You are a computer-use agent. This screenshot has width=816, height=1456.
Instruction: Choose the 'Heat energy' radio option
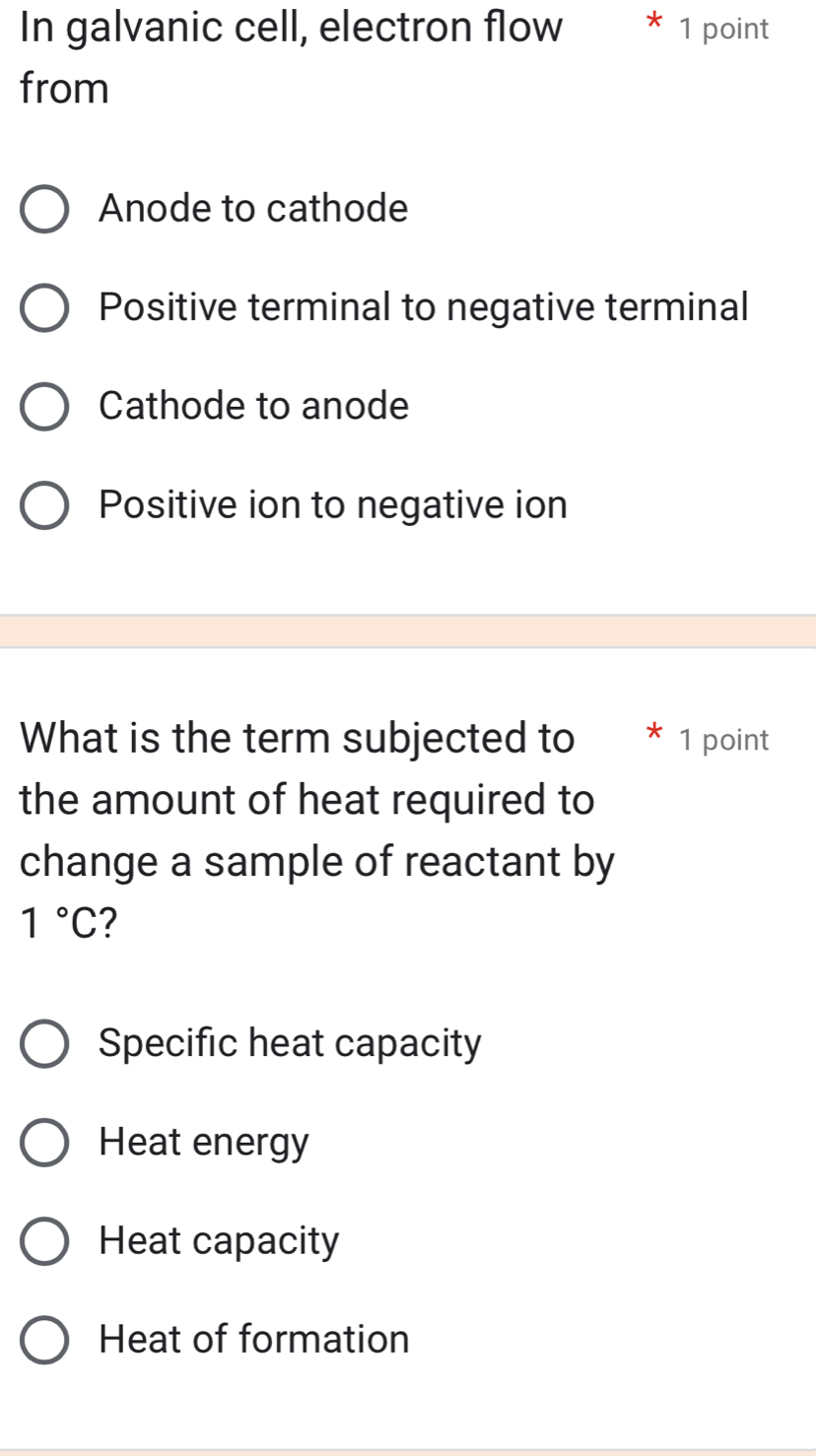click(x=45, y=1143)
